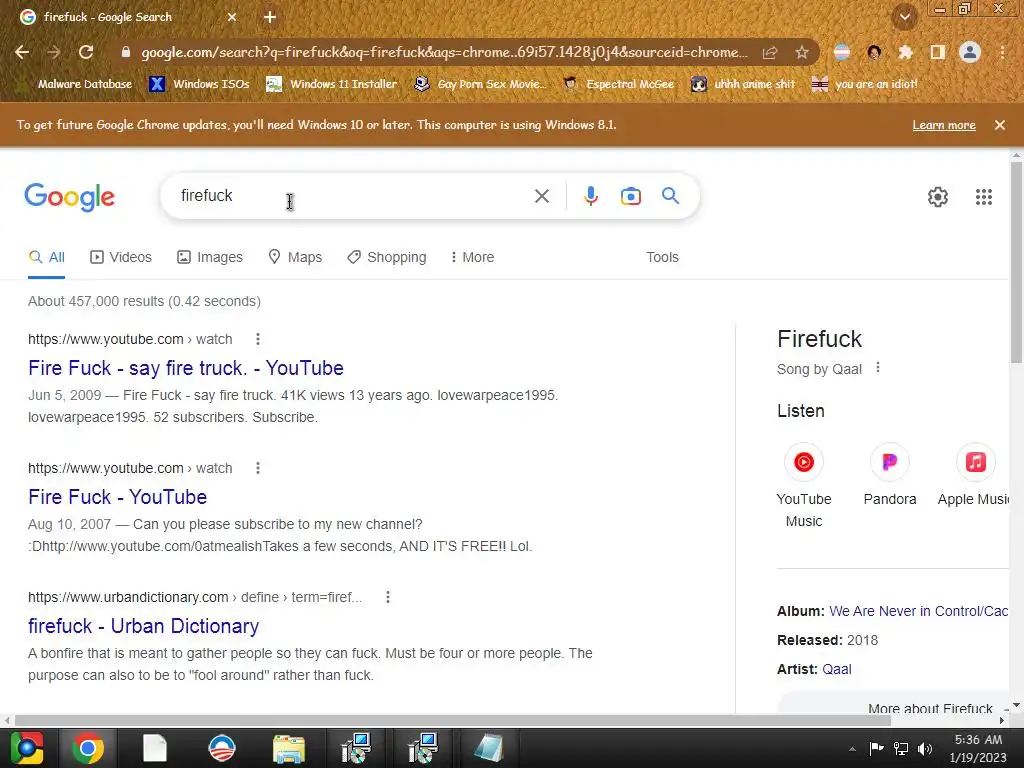Image resolution: width=1024 pixels, height=768 pixels.
Task: Submit search with magnifier icon
Action: point(671,195)
